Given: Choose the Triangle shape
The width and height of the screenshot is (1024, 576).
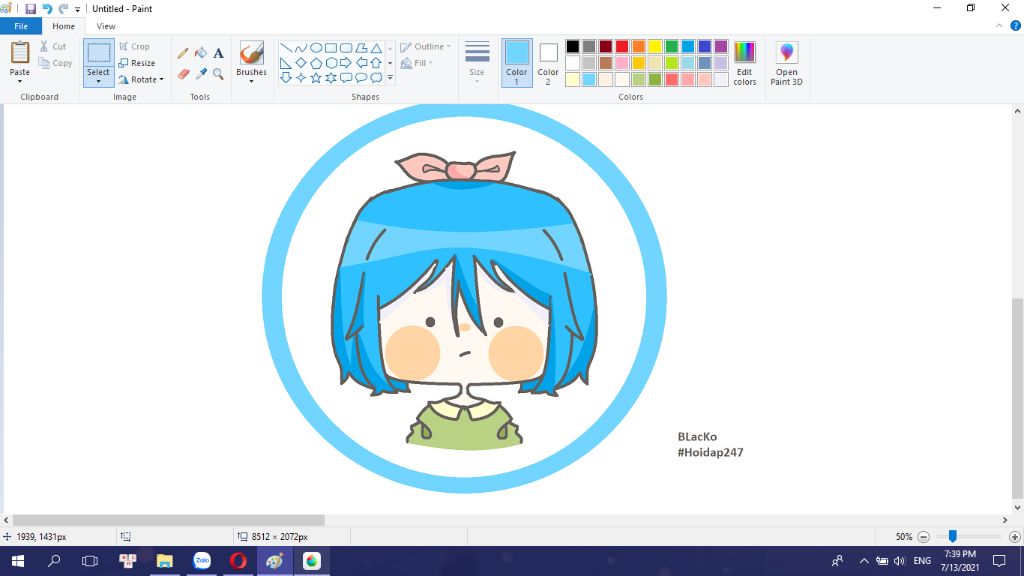Looking at the screenshot, I should click(376, 48).
